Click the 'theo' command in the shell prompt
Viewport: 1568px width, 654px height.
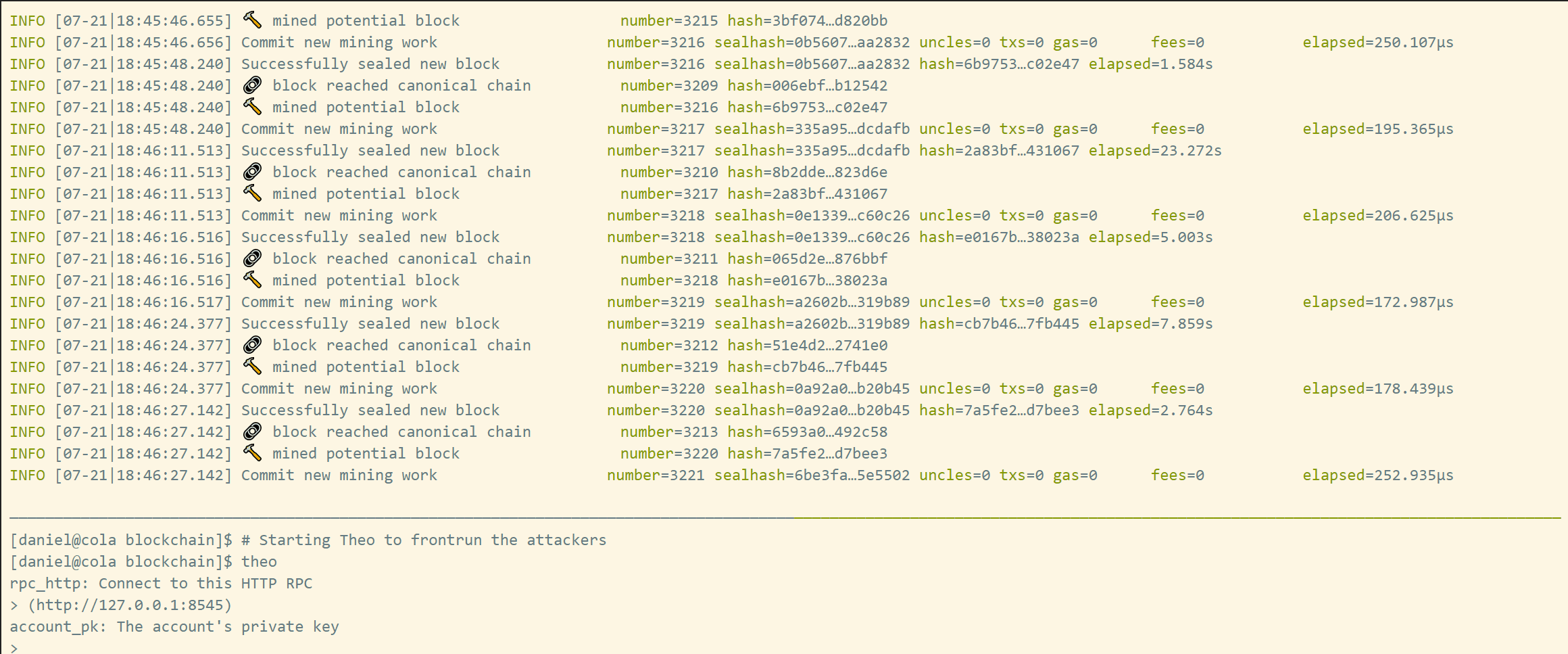tap(259, 562)
